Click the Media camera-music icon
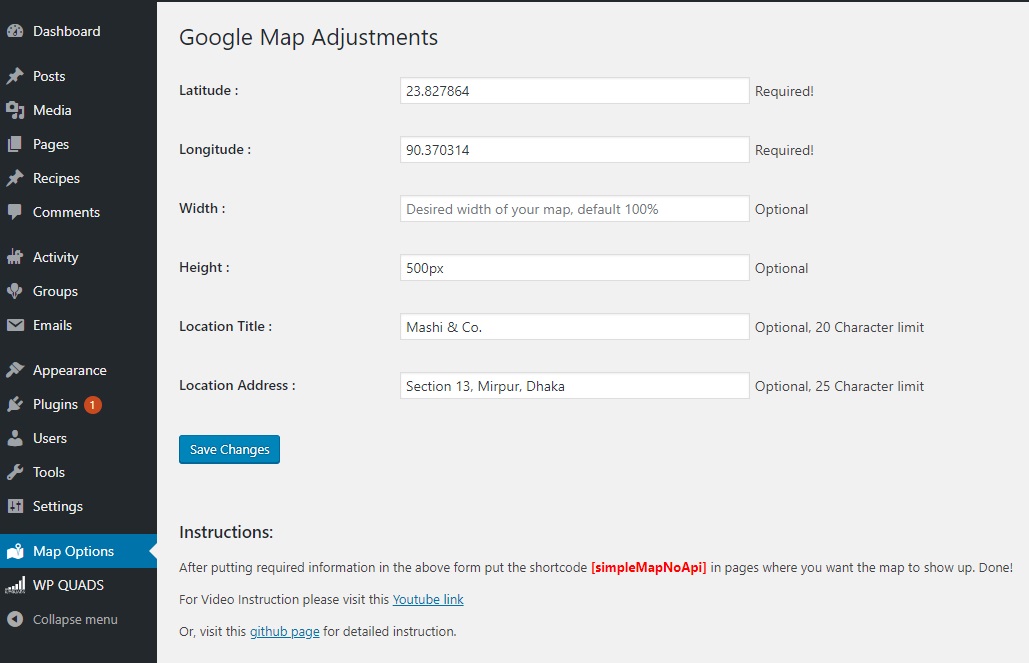This screenshot has width=1029, height=663. (15, 110)
